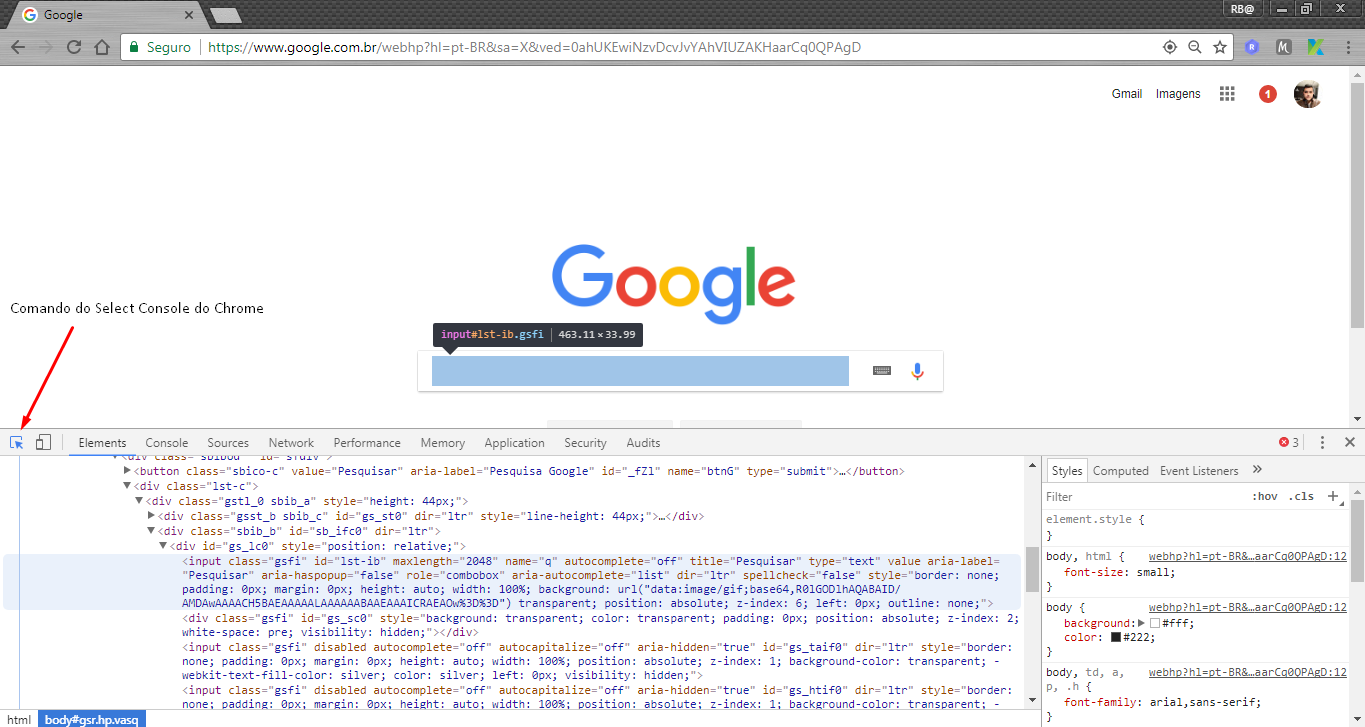1365x727 pixels.
Task: Open the DevTools red error counter
Action: (x=1289, y=442)
